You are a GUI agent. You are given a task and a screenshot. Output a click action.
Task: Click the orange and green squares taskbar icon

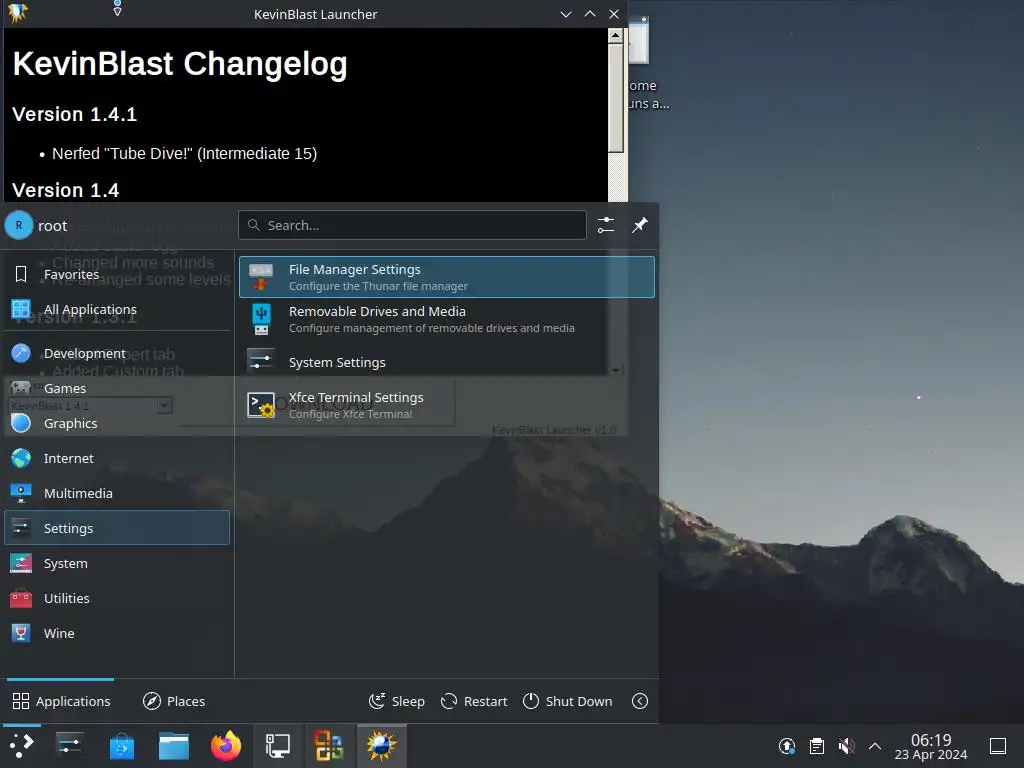tap(329, 746)
